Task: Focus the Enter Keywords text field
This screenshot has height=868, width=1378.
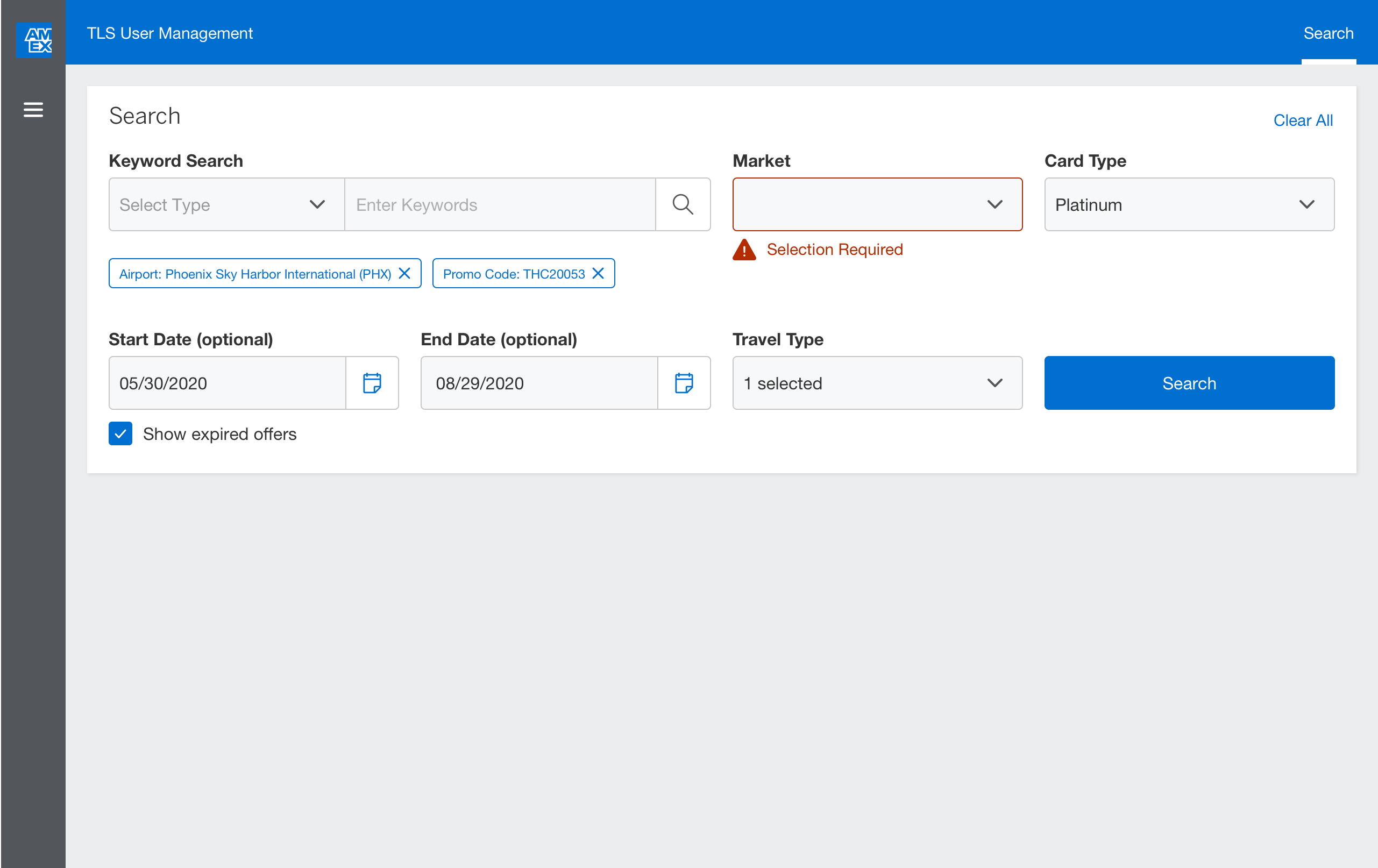Action: pos(499,204)
